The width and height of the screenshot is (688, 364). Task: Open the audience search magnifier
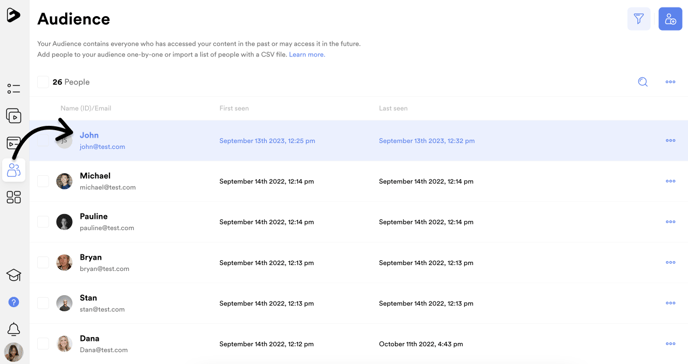(x=643, y=82)
